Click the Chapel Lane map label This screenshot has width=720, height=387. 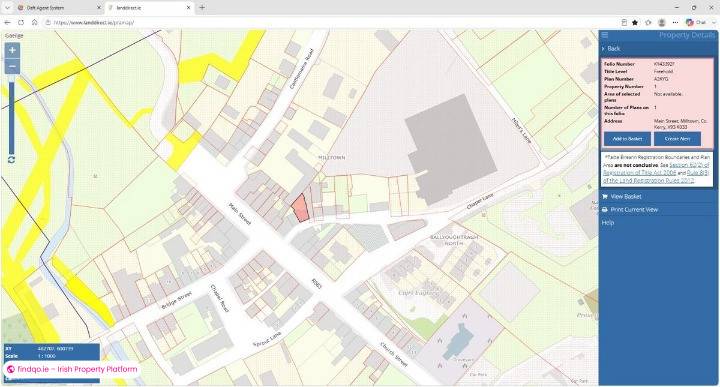coord(480,202)
